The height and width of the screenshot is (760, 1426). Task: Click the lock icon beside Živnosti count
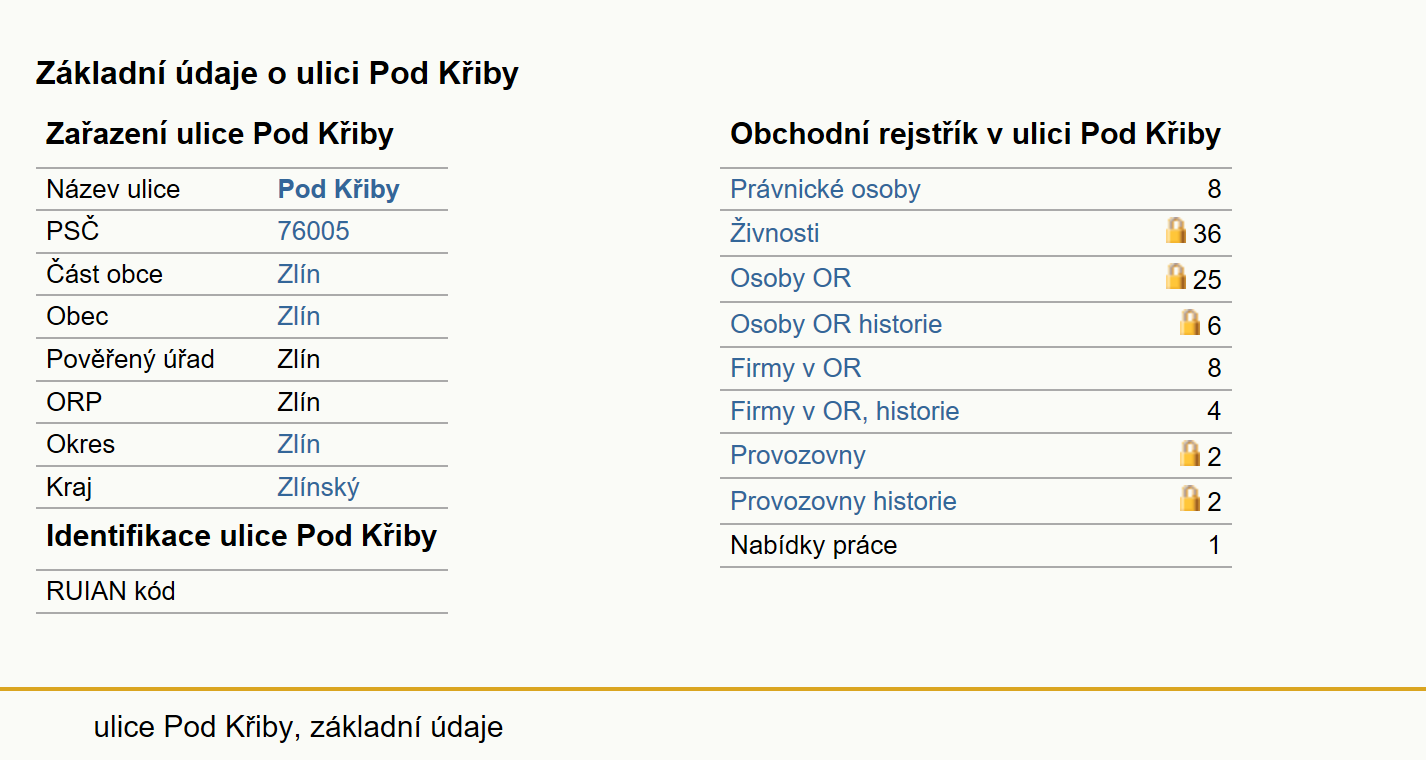[1176, 231]
